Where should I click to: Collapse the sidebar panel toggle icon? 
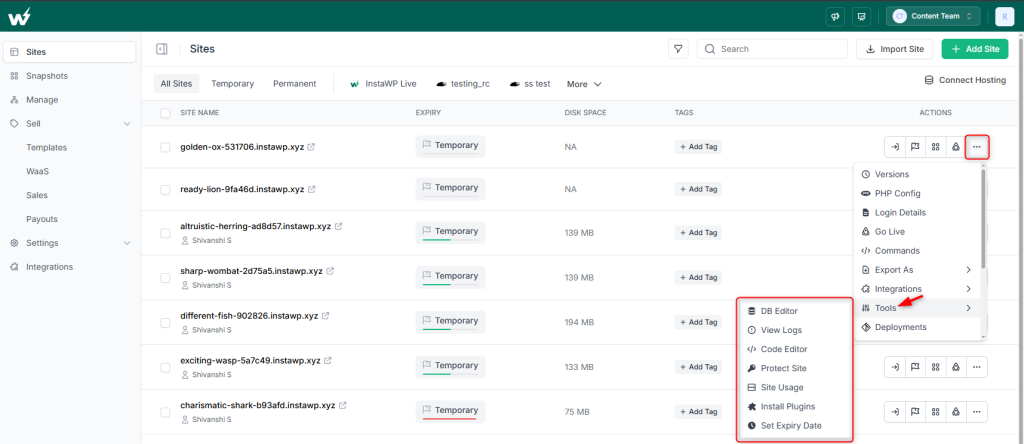click(x=161, y=49)
